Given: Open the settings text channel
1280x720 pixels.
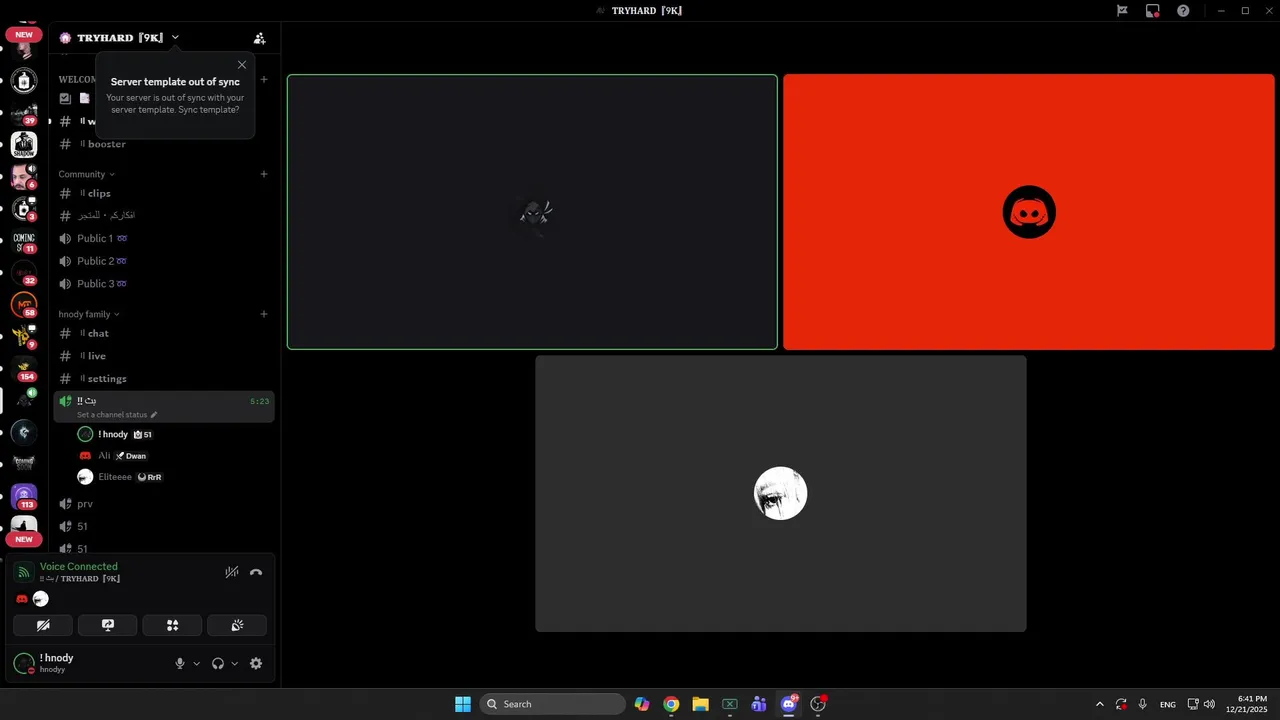Looking at the screenshot, I should click(164, 378).
